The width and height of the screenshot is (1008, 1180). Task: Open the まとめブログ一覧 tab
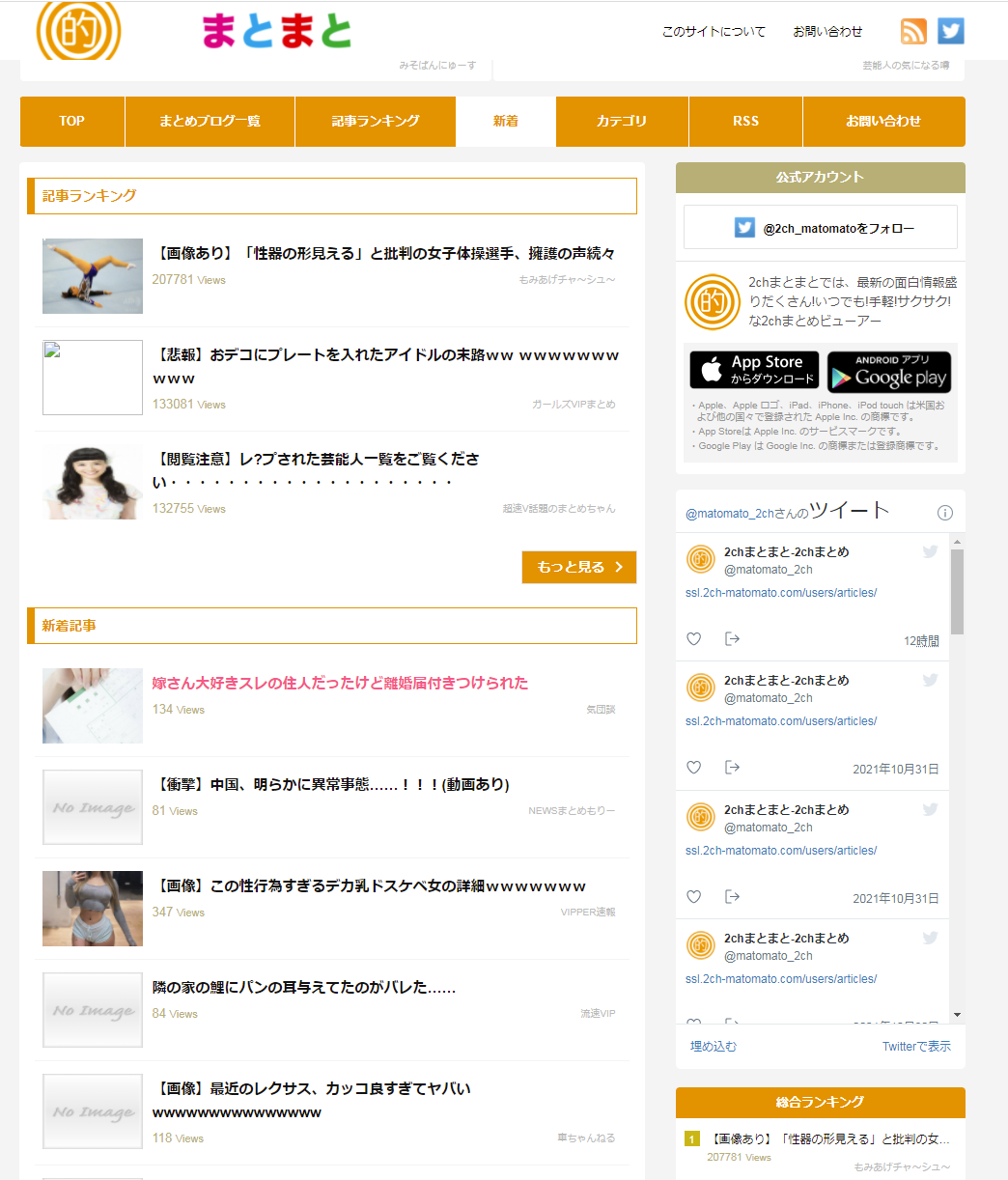pyautogui.click(x=210, y=122)
